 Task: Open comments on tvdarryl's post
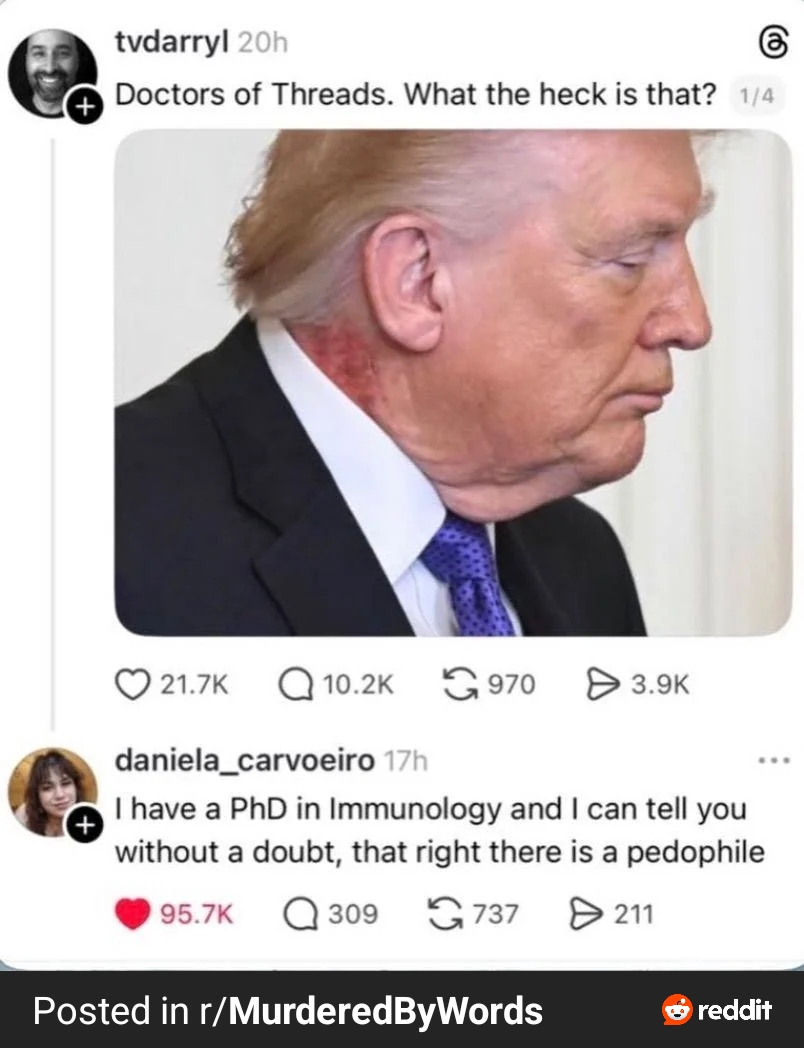point(296,684)
